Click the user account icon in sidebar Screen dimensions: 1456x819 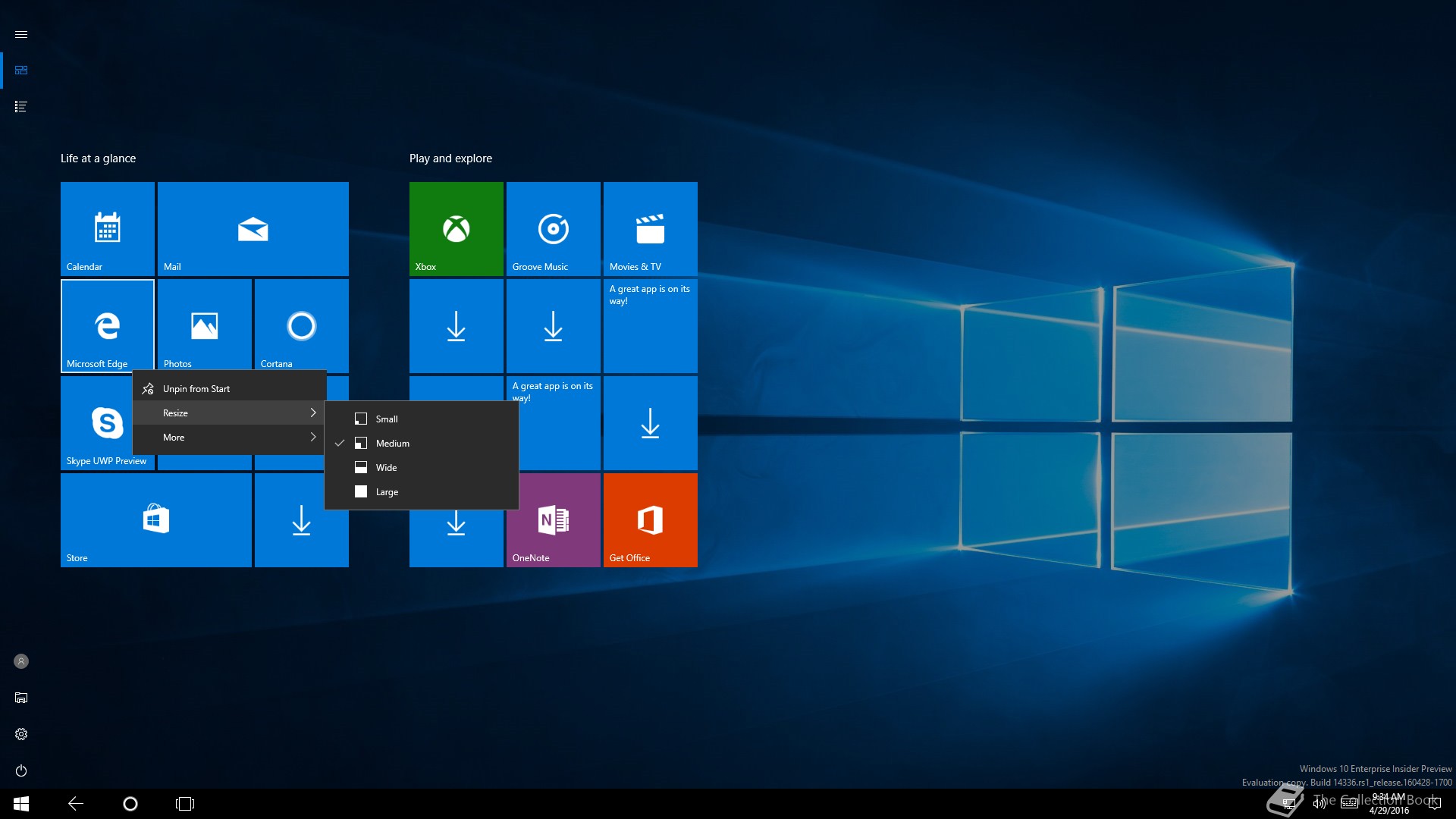21,661
